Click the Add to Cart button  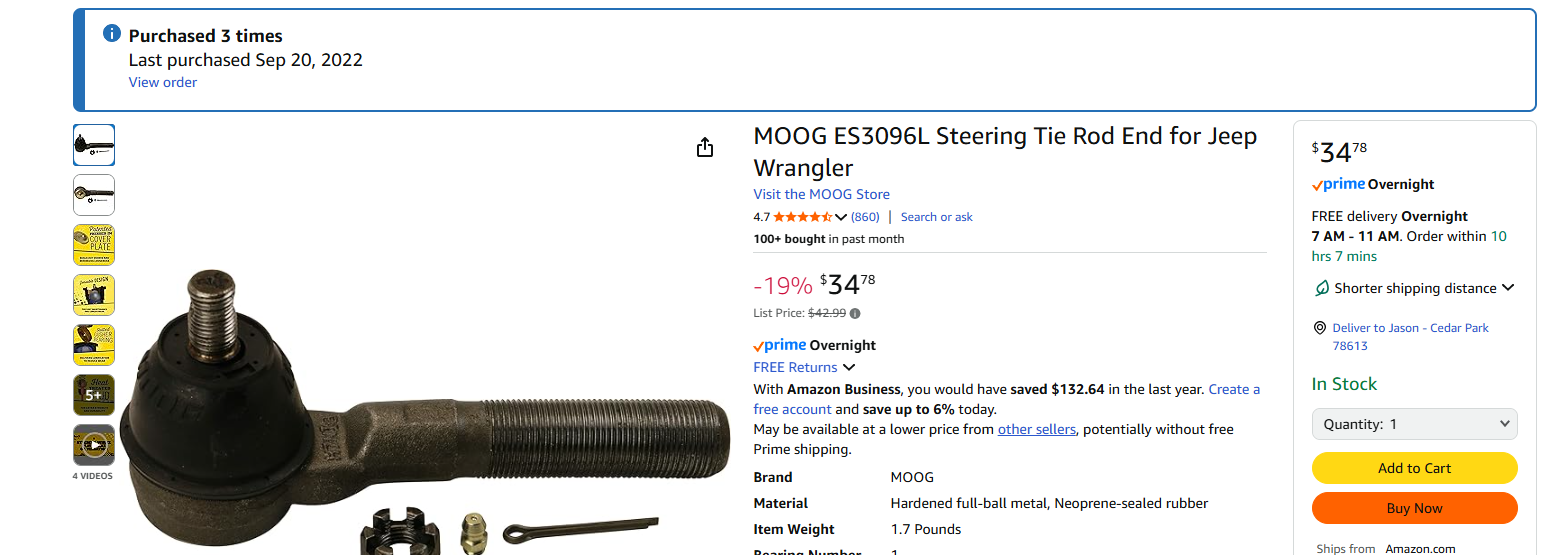1414,468
